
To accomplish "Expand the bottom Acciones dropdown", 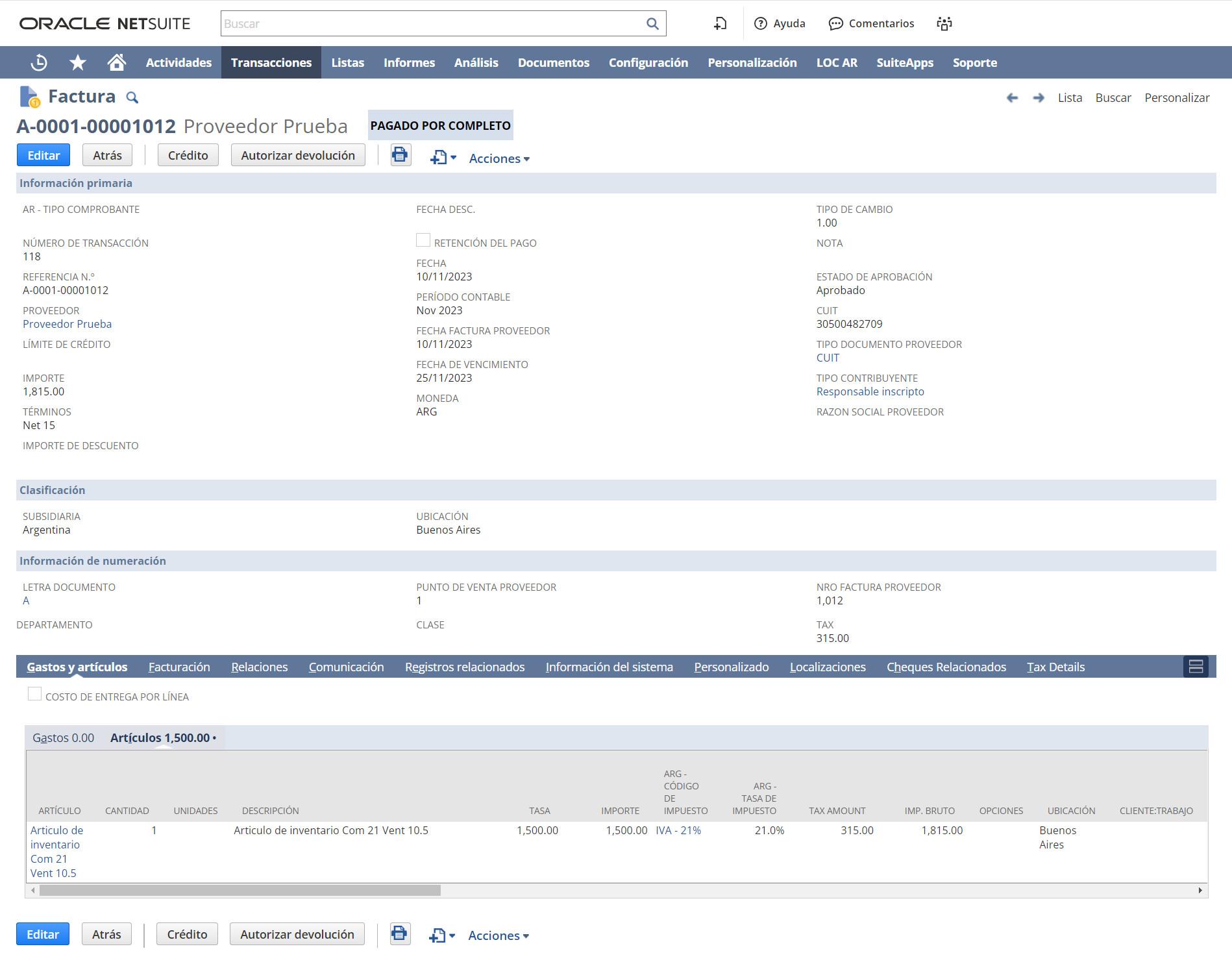I will (x=499, y=935).
